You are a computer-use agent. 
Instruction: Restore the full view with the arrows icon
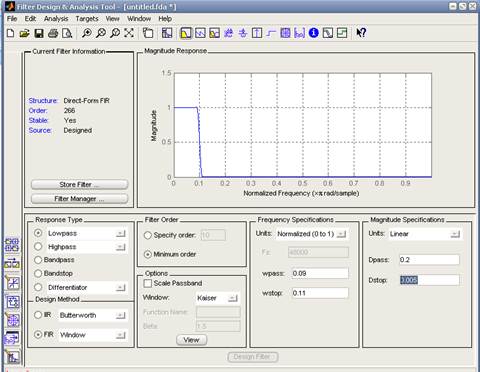(129, 33)
